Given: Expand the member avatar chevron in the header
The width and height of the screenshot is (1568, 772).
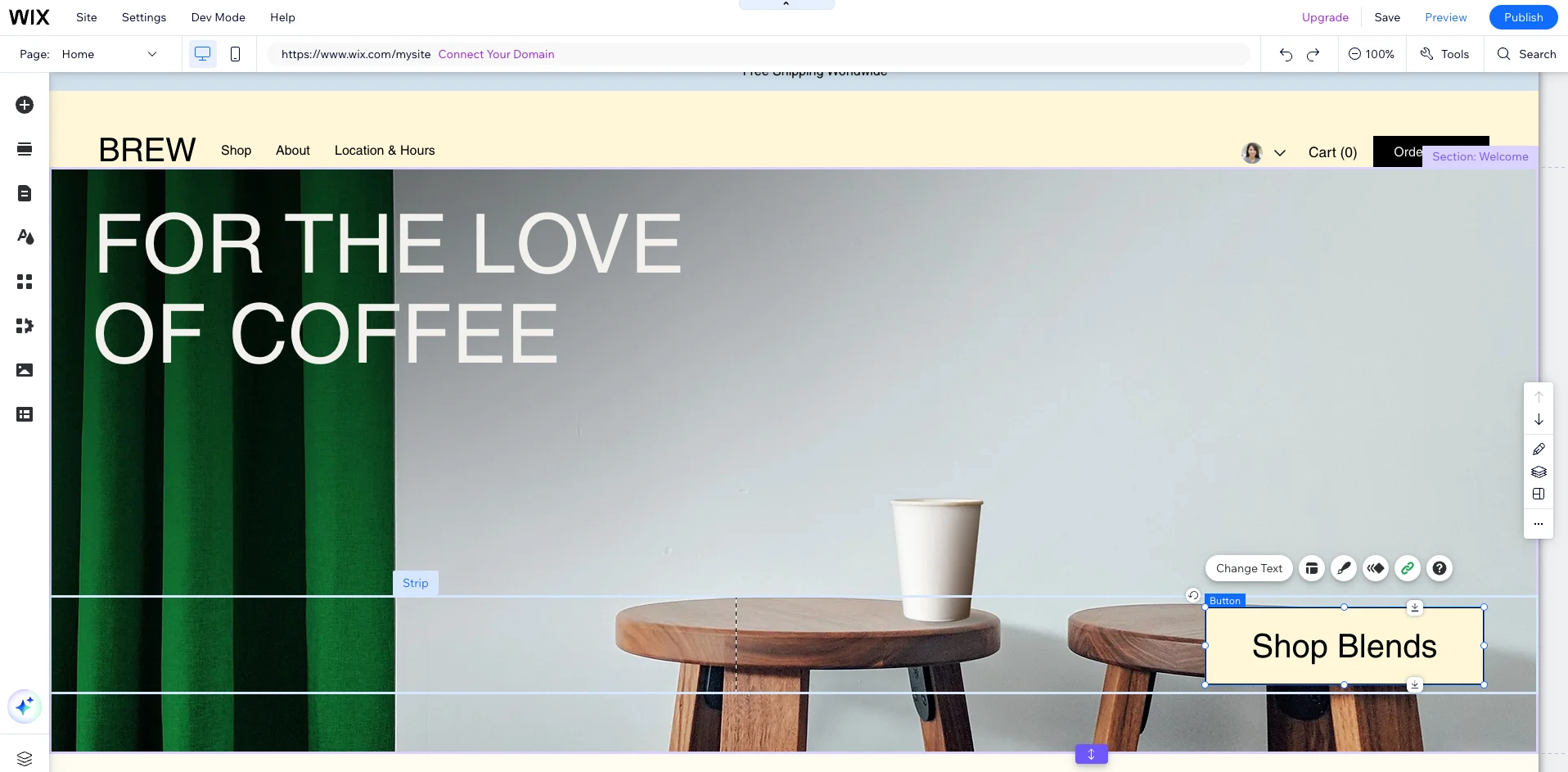Looking at the screenshot, I should click(1281, 153).
